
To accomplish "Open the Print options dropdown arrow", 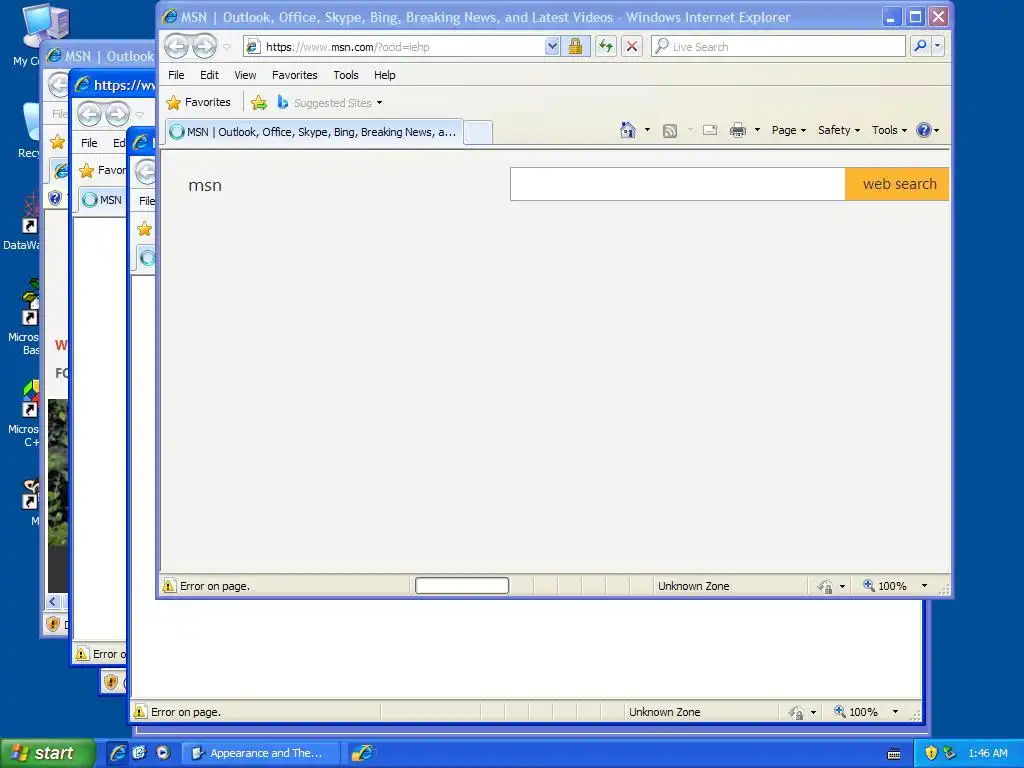I will point(757,130).
